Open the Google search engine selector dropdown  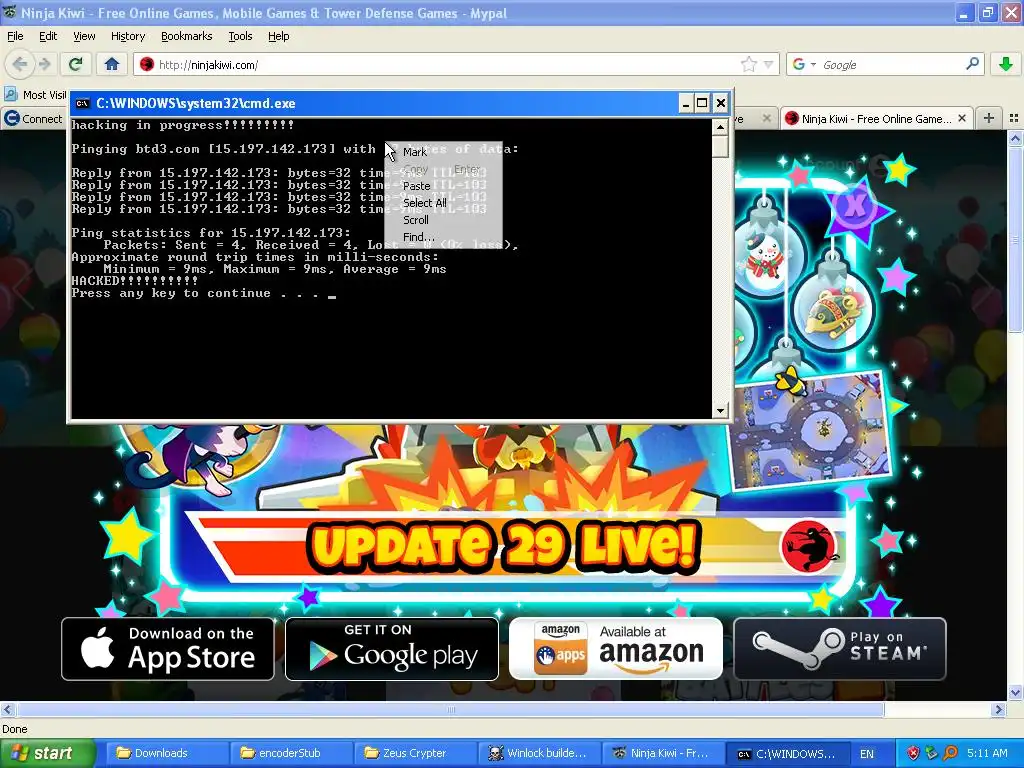coord(804,65)
